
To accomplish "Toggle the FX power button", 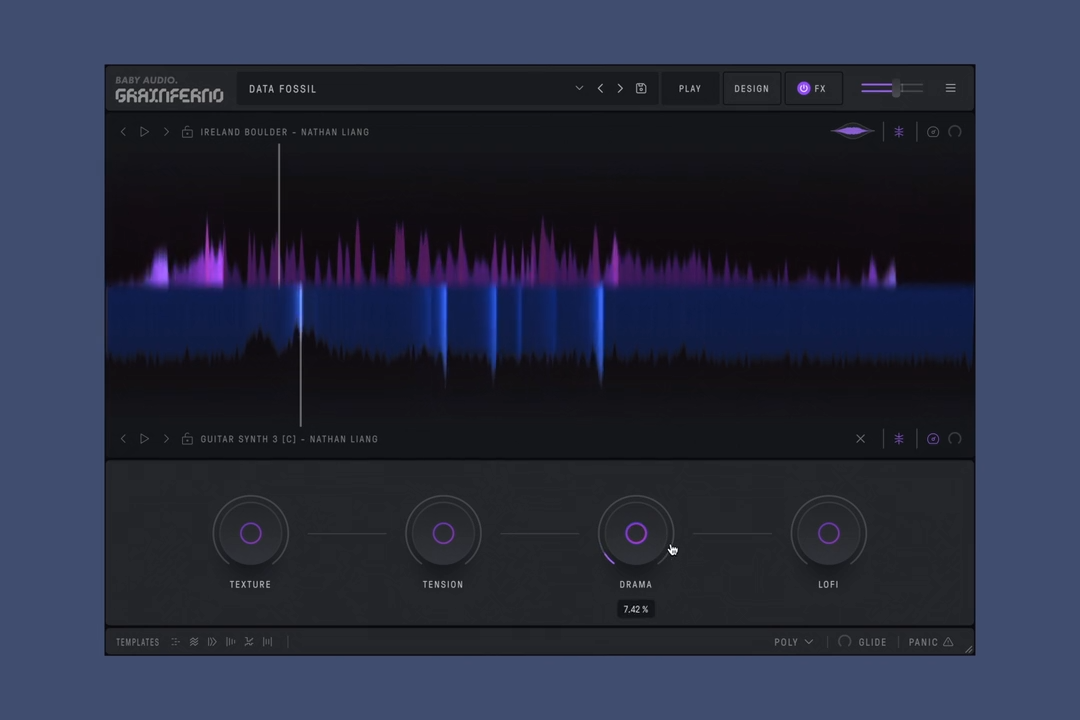I will (803, 88).
